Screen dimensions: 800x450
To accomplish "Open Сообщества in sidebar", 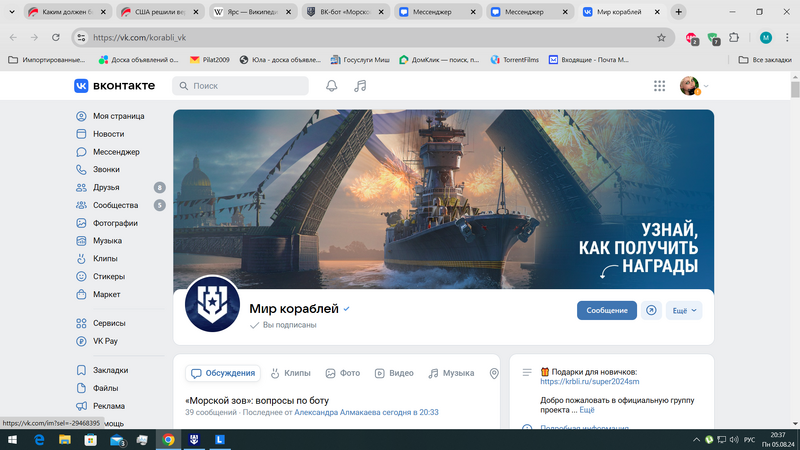I will (x=115, y=205).
